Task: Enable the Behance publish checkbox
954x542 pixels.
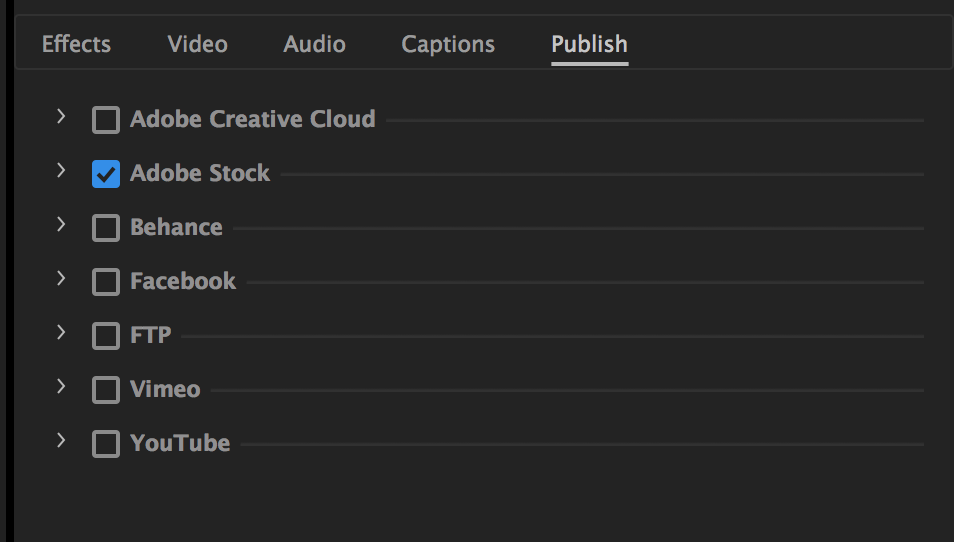Action: pyautogui.click(x=106, y=228)
